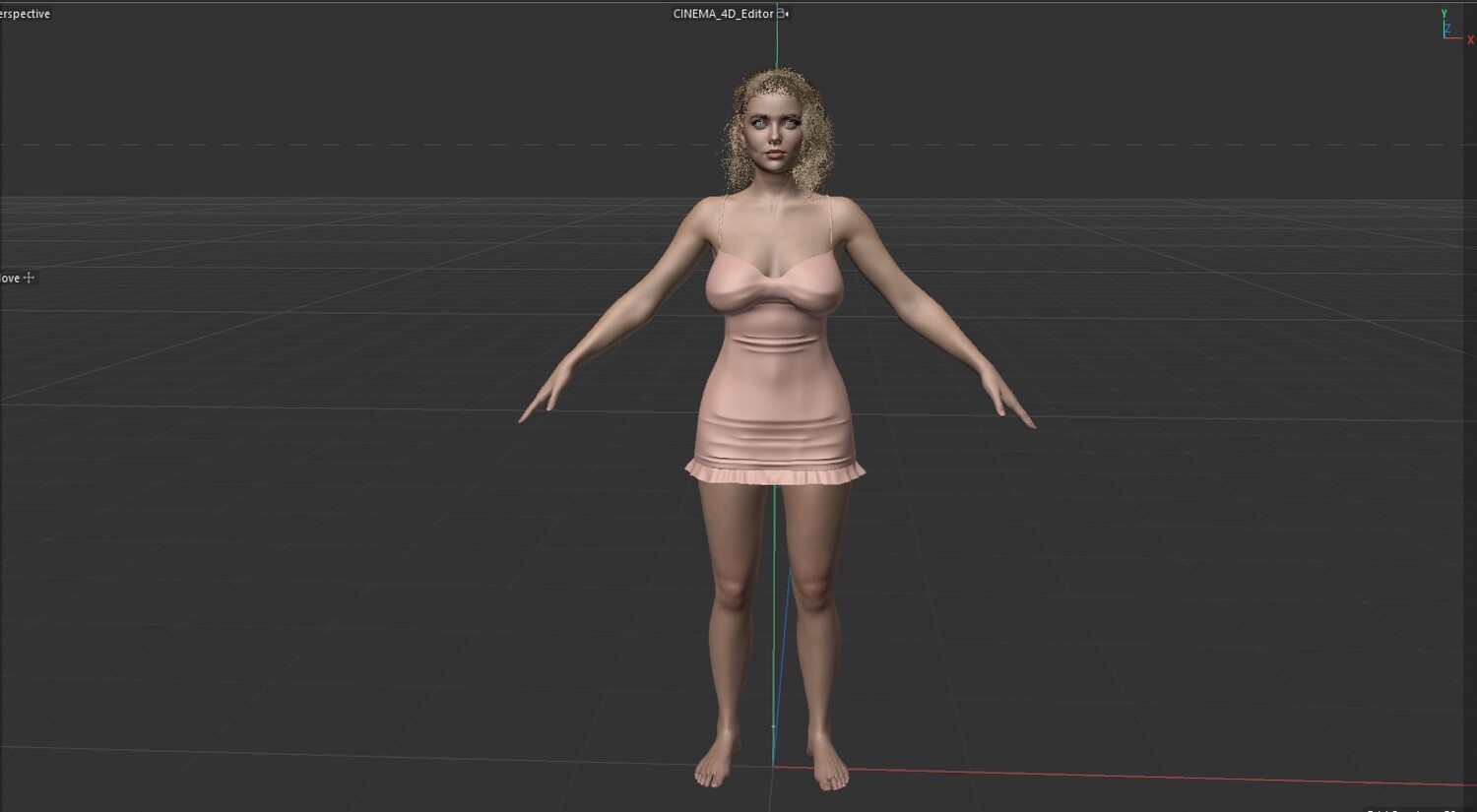Image resolution: width=1477 pixels, height=812 pixels.
Task: Click the camera icon beside CINEMA_4D_Editor
Action: [x=783, y=14]
